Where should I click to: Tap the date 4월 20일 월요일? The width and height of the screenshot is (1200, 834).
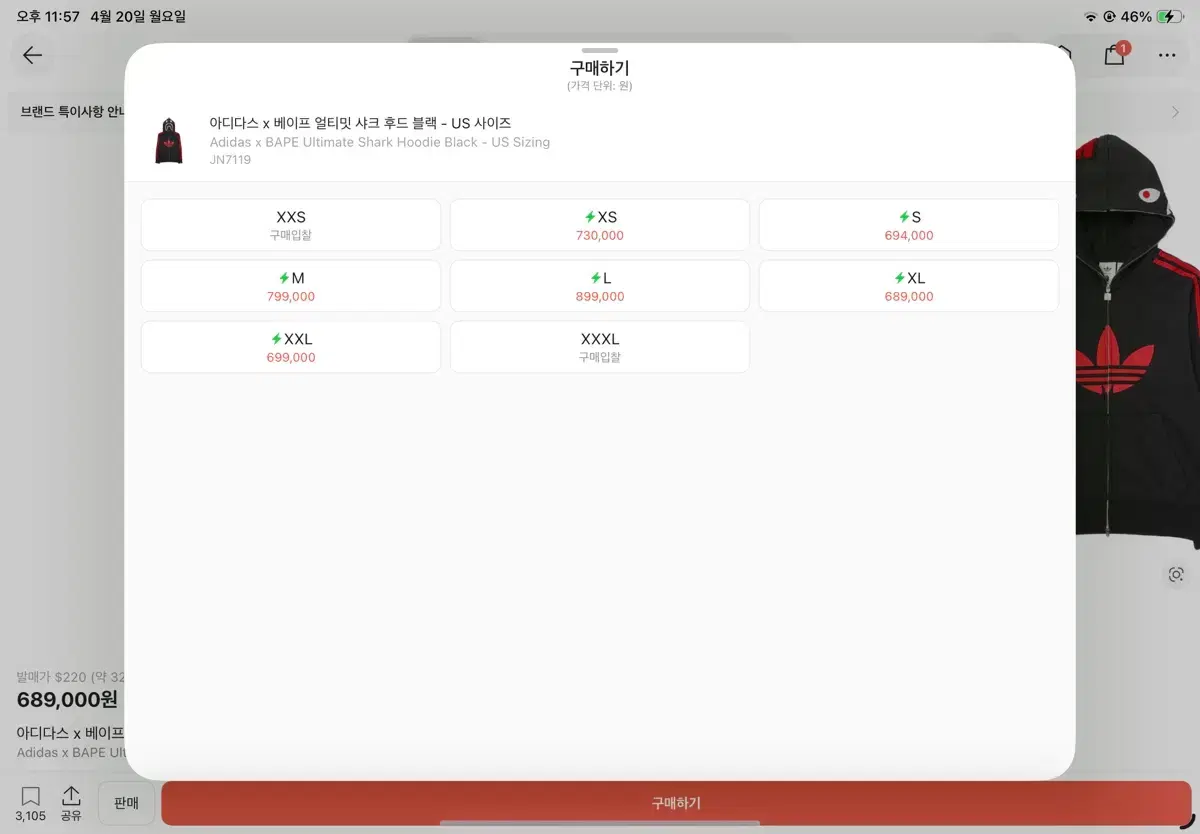pyautogui.click(x=138, y=17)
